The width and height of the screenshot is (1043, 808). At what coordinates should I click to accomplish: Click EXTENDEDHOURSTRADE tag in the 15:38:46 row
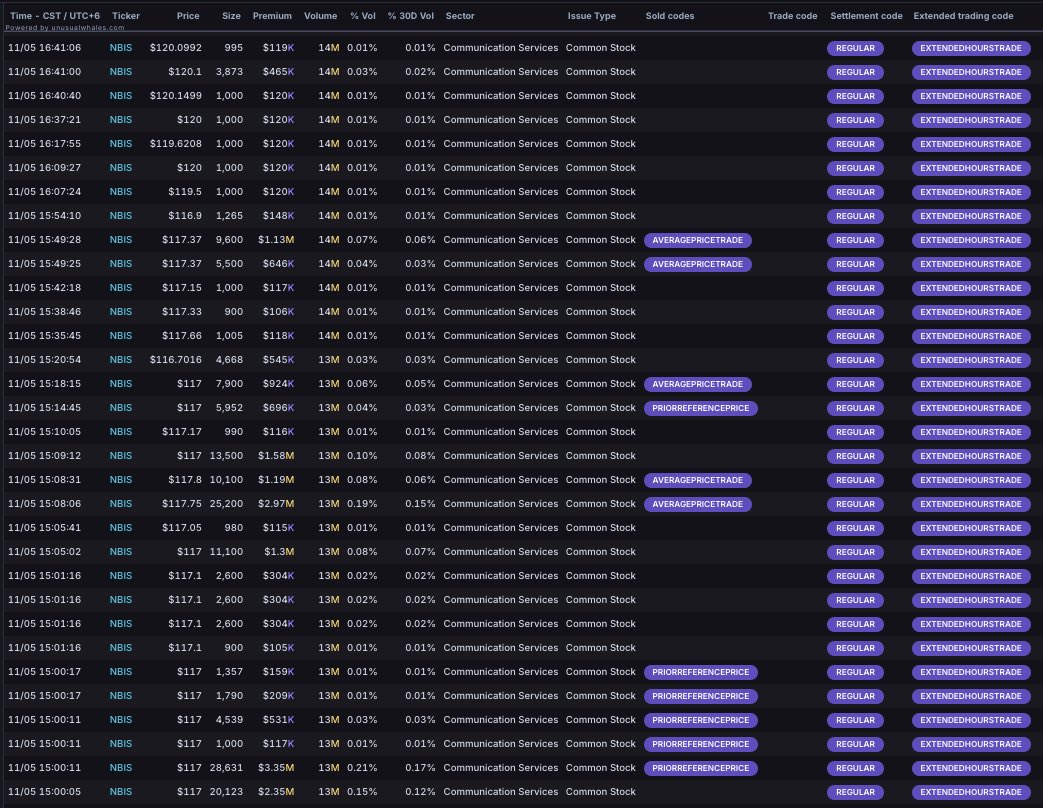(971, 312)
